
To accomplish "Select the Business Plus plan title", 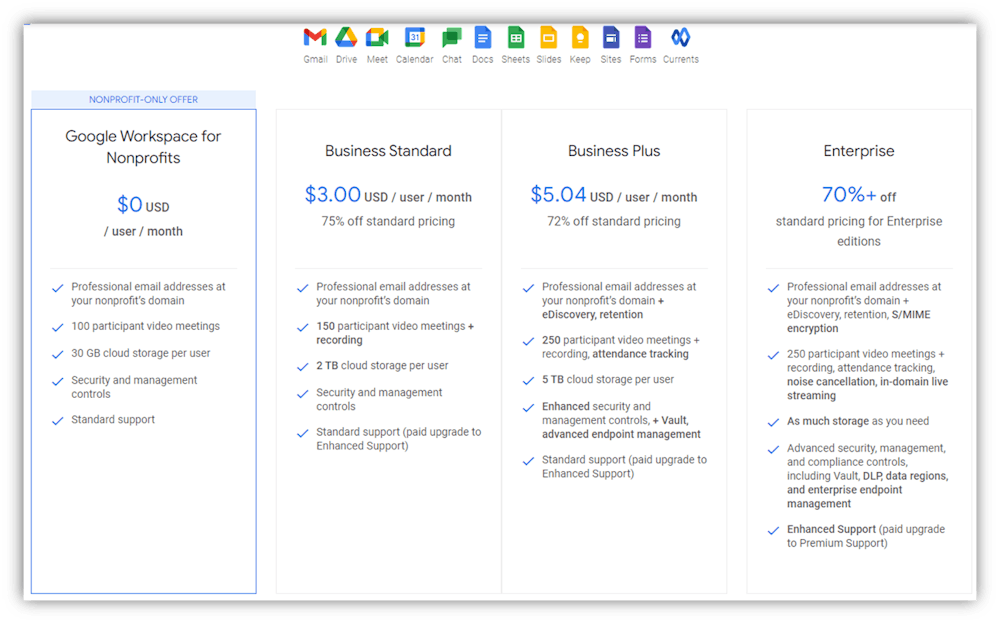I will [x=614, y=151].
